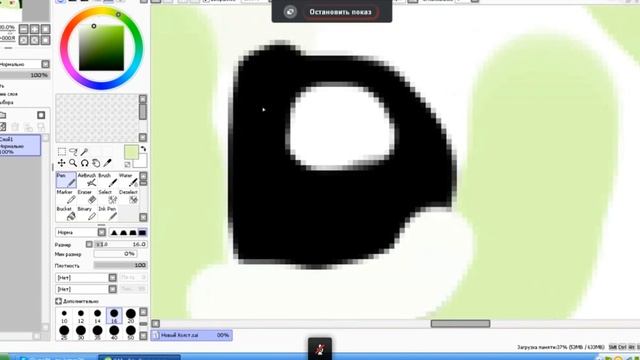The width and height of the screenshot is (640, 360).
Task: Adjust the Мин размер slider
Action: coord(115,254)
